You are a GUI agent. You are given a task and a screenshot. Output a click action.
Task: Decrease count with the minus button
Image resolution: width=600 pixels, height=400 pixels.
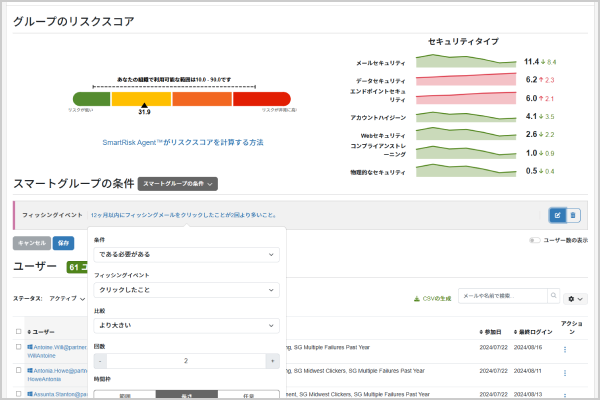101,360
